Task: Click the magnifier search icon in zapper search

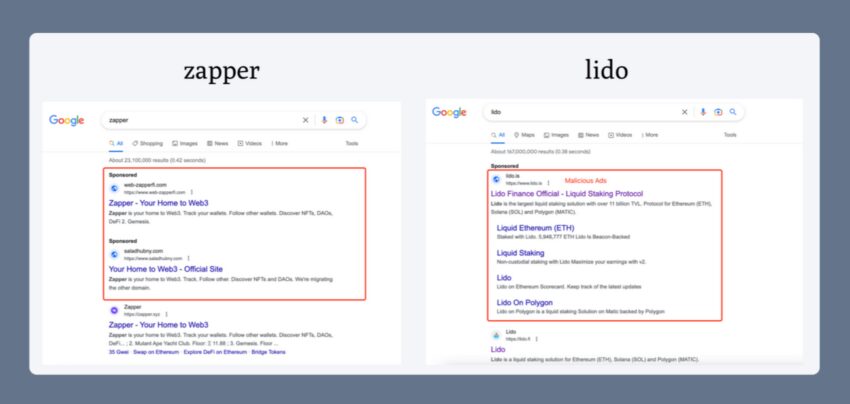Action: coord(353,120)
